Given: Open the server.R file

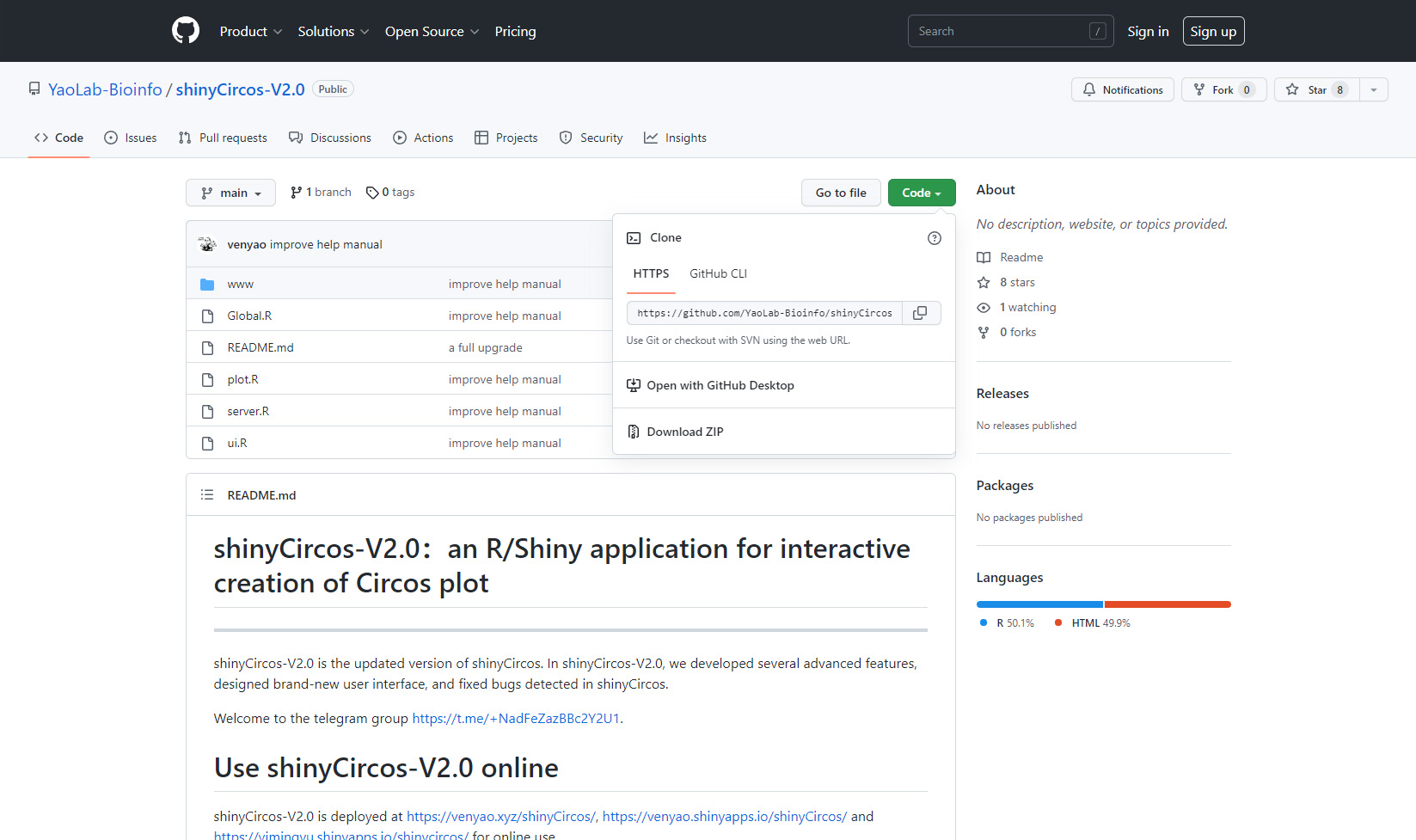Looking at the screenshot, I should pos(248,411).
